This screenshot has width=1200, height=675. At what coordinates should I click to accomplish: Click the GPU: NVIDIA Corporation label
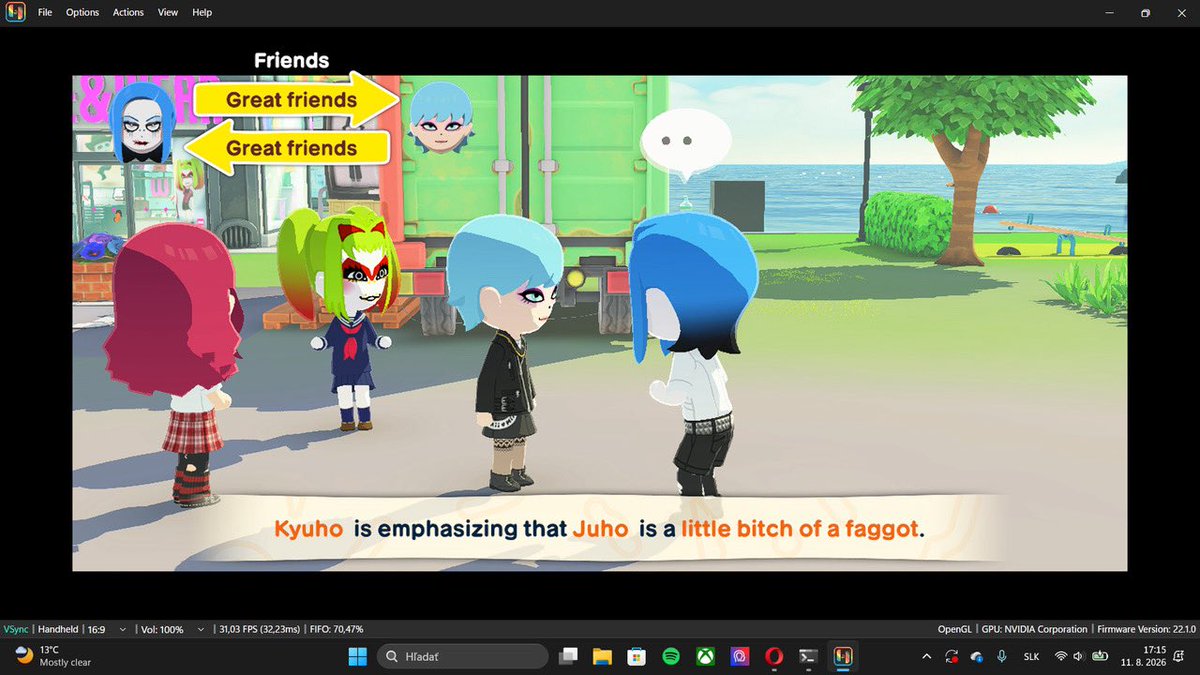1033,629
